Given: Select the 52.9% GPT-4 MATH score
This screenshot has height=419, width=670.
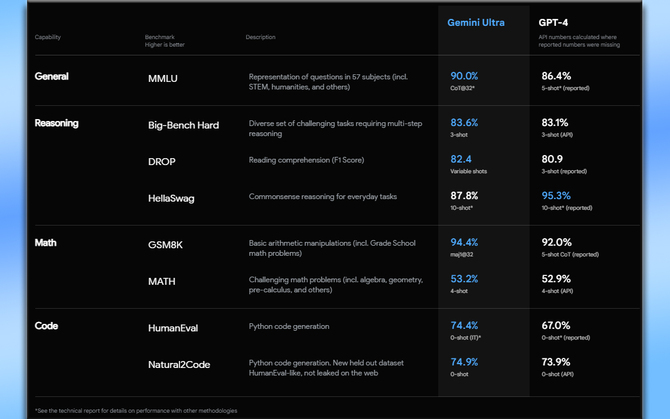Looking at the screenshot, I should [556, 279].
